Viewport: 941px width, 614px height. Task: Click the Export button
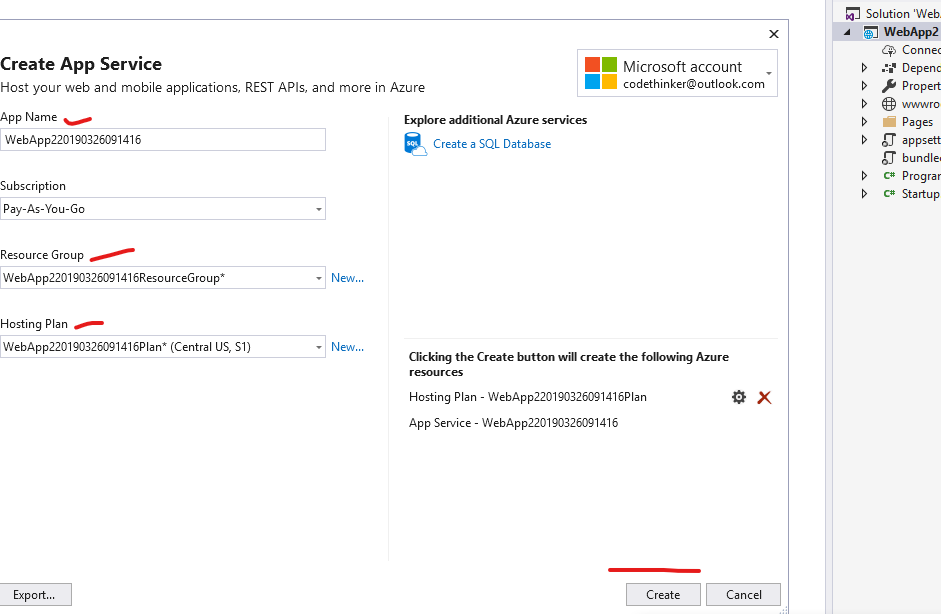36,594
